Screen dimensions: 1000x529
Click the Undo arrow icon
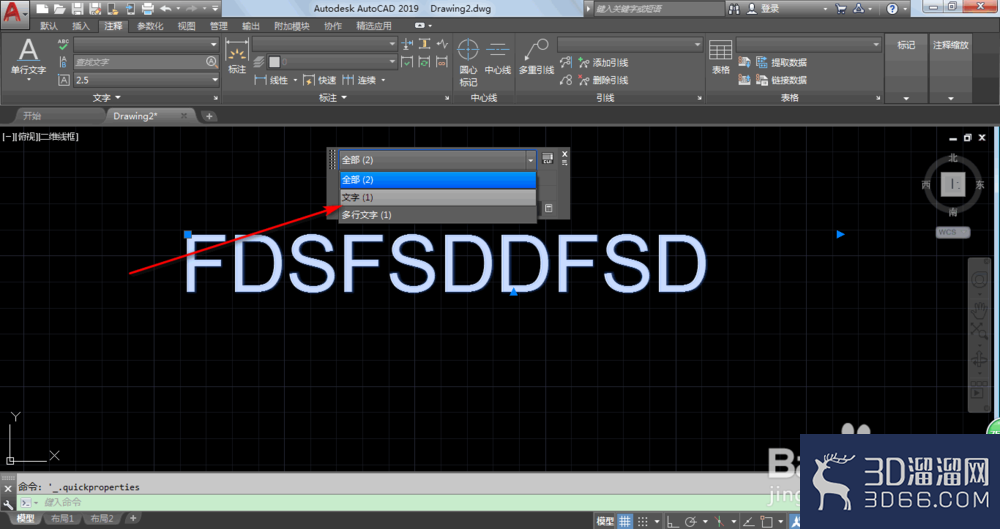(x=166, y=8)
